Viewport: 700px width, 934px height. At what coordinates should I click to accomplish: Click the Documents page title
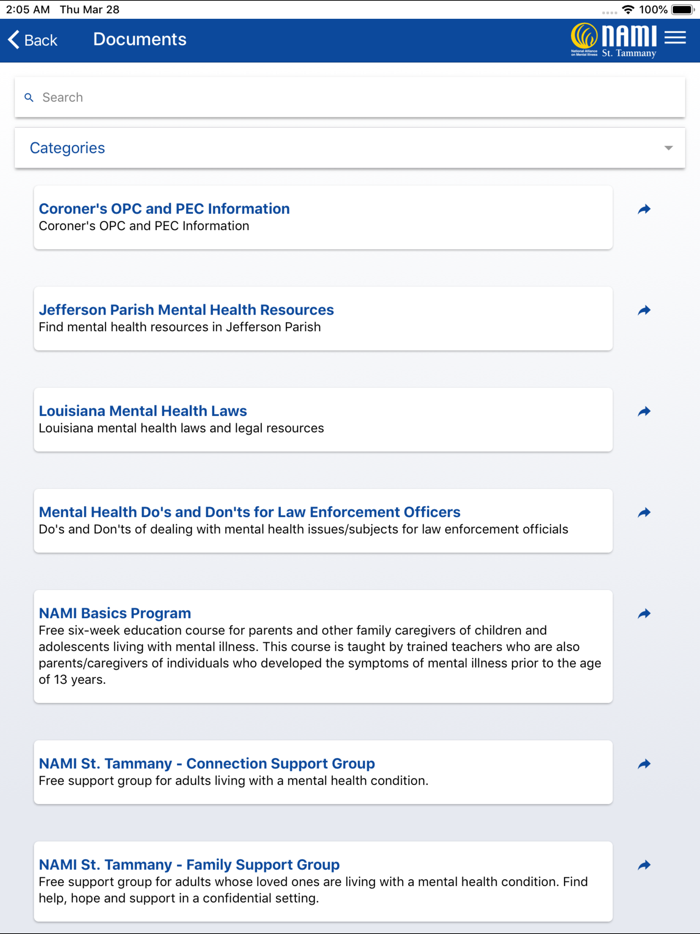tap(140, 39)
